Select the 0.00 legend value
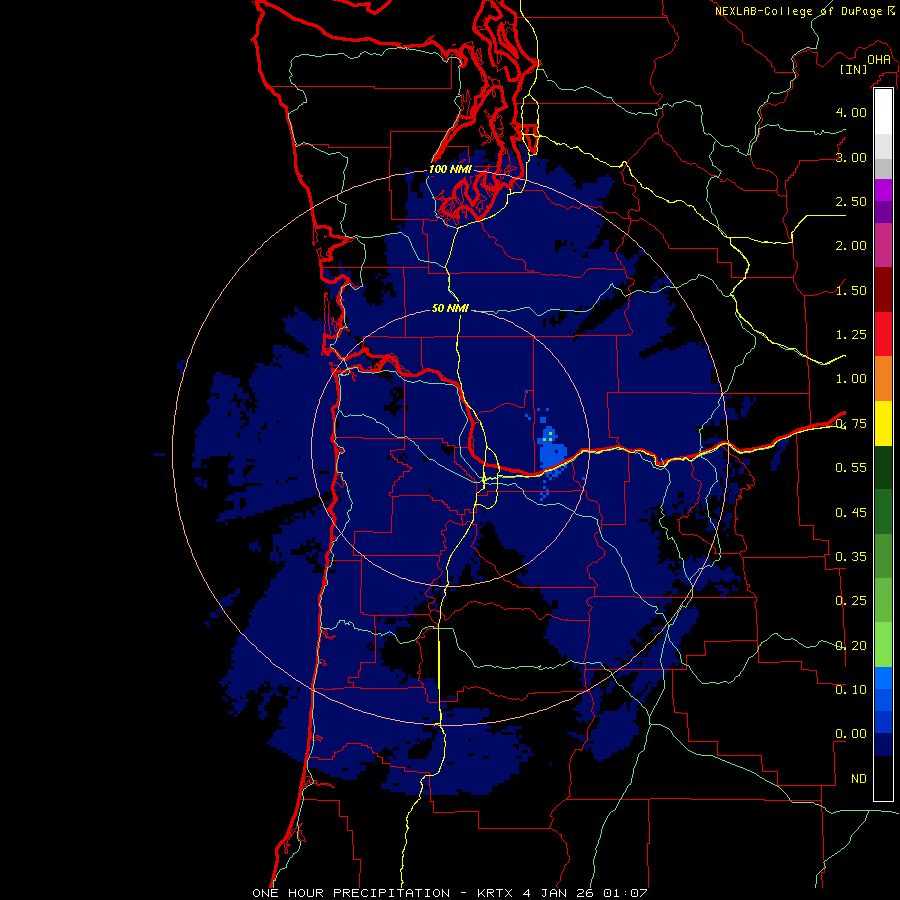This screenshot has width=900, height=900. click(851, 734)
